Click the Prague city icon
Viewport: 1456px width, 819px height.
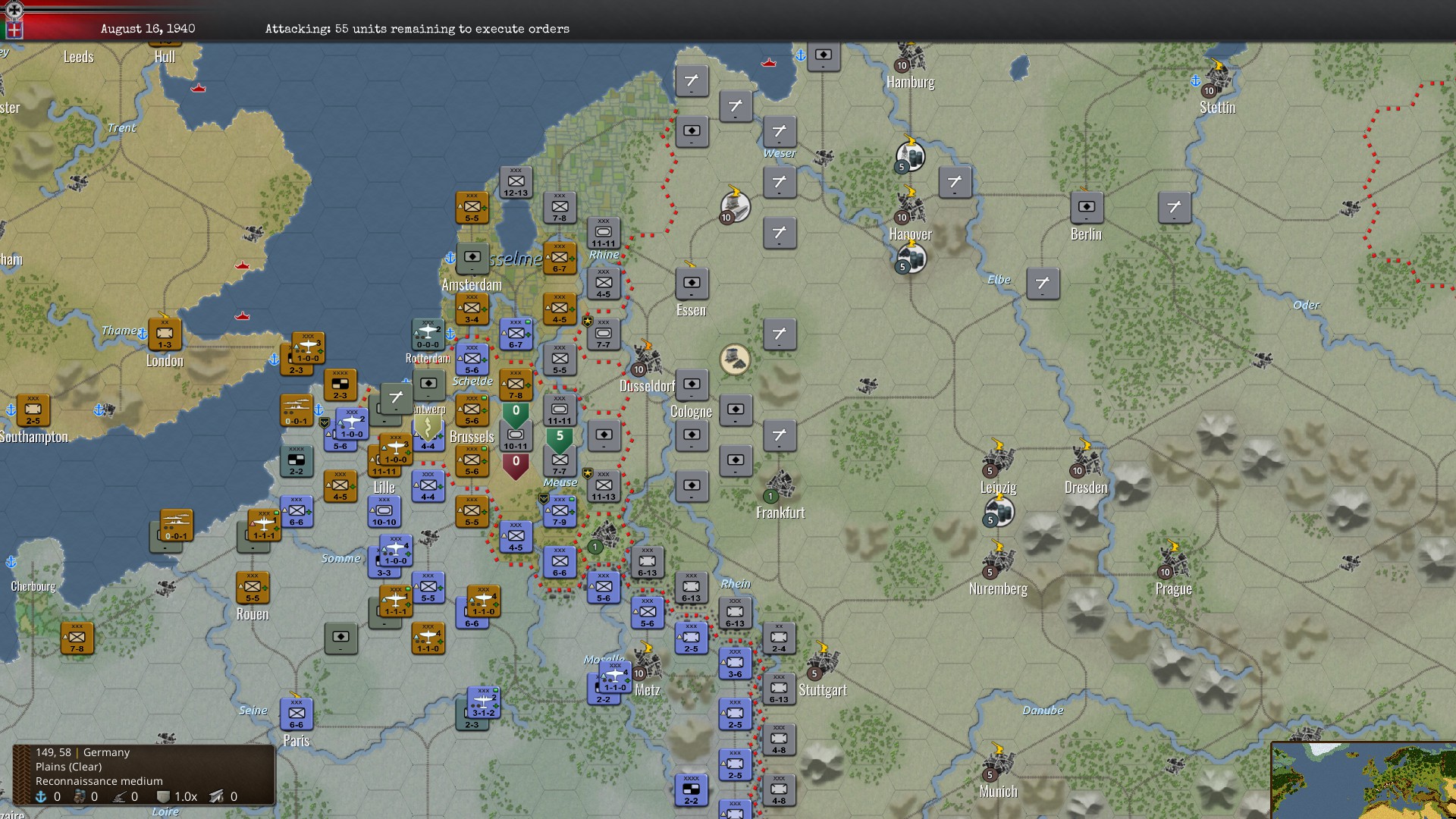pos(1174,563)
